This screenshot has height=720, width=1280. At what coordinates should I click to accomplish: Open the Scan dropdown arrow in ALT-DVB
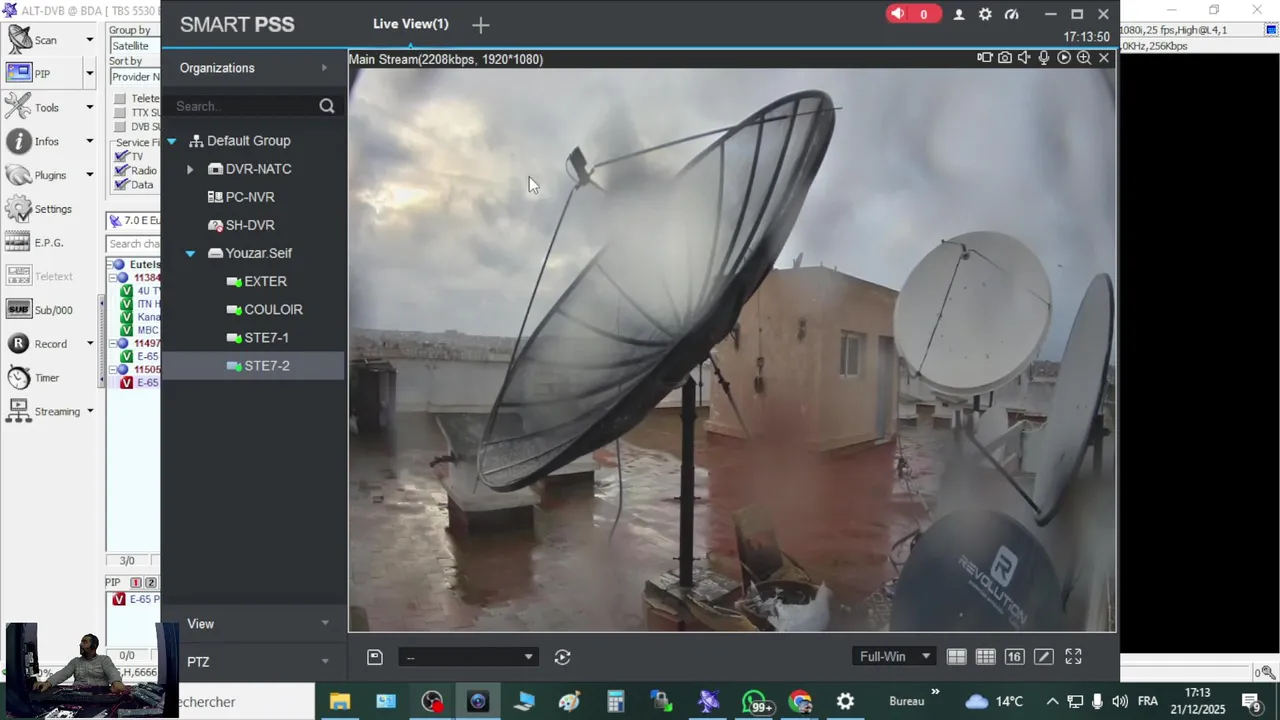(89, 40)
